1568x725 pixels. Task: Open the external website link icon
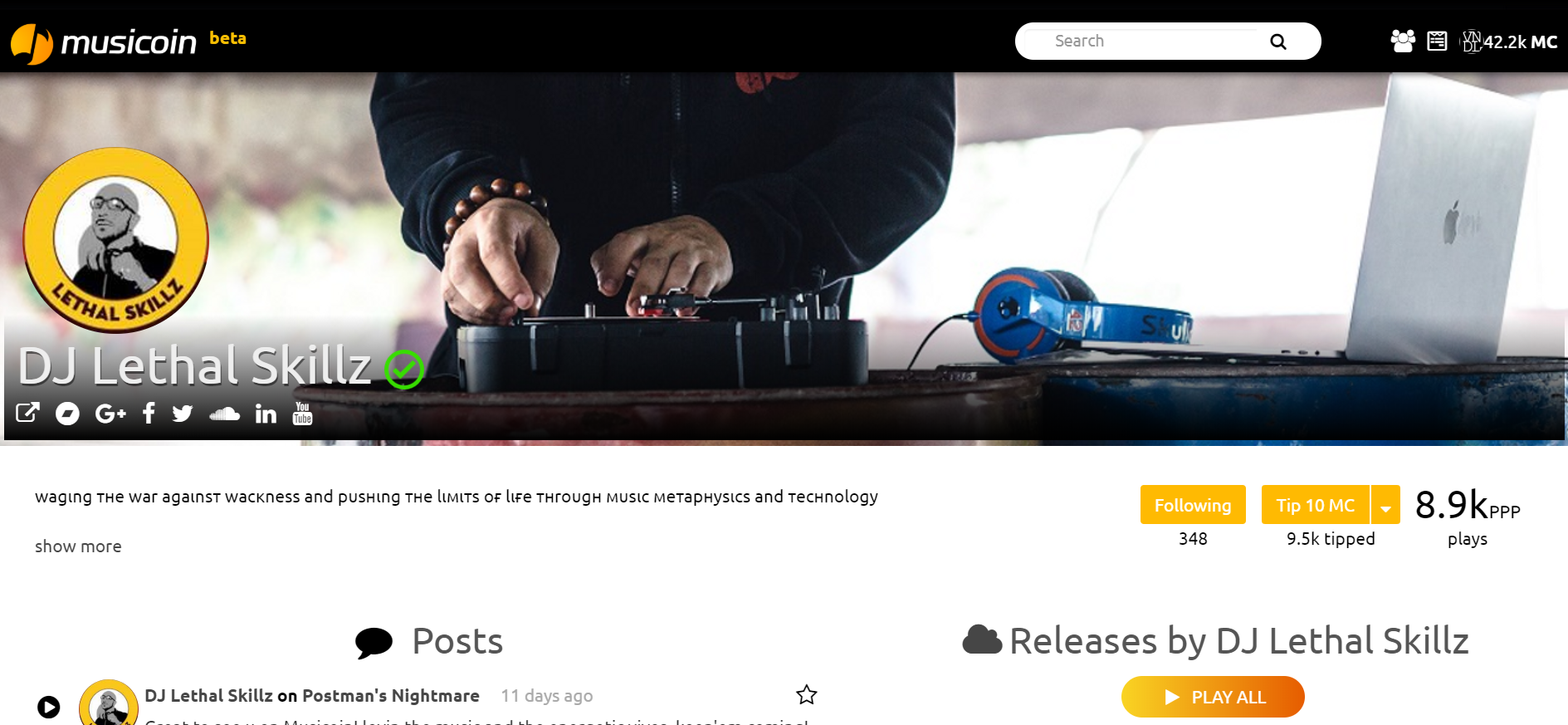tap(27, 413)
